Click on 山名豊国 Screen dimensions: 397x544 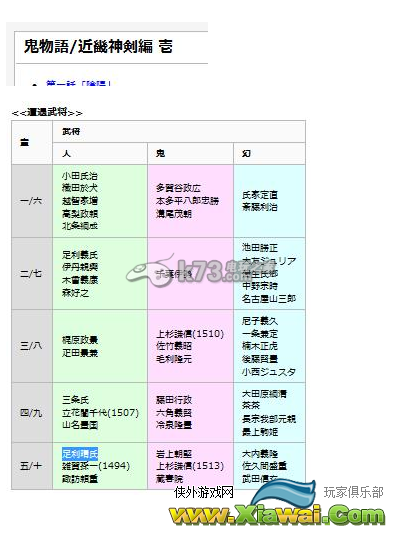(x=80, y=425)
